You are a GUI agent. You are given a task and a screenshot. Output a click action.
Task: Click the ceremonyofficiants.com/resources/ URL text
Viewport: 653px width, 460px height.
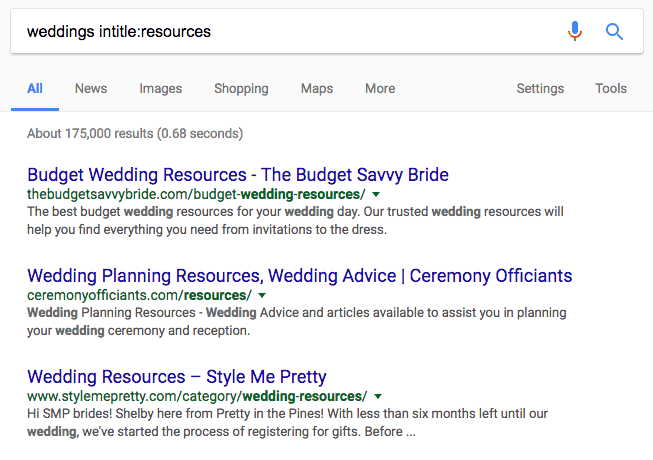click(140, 295)
